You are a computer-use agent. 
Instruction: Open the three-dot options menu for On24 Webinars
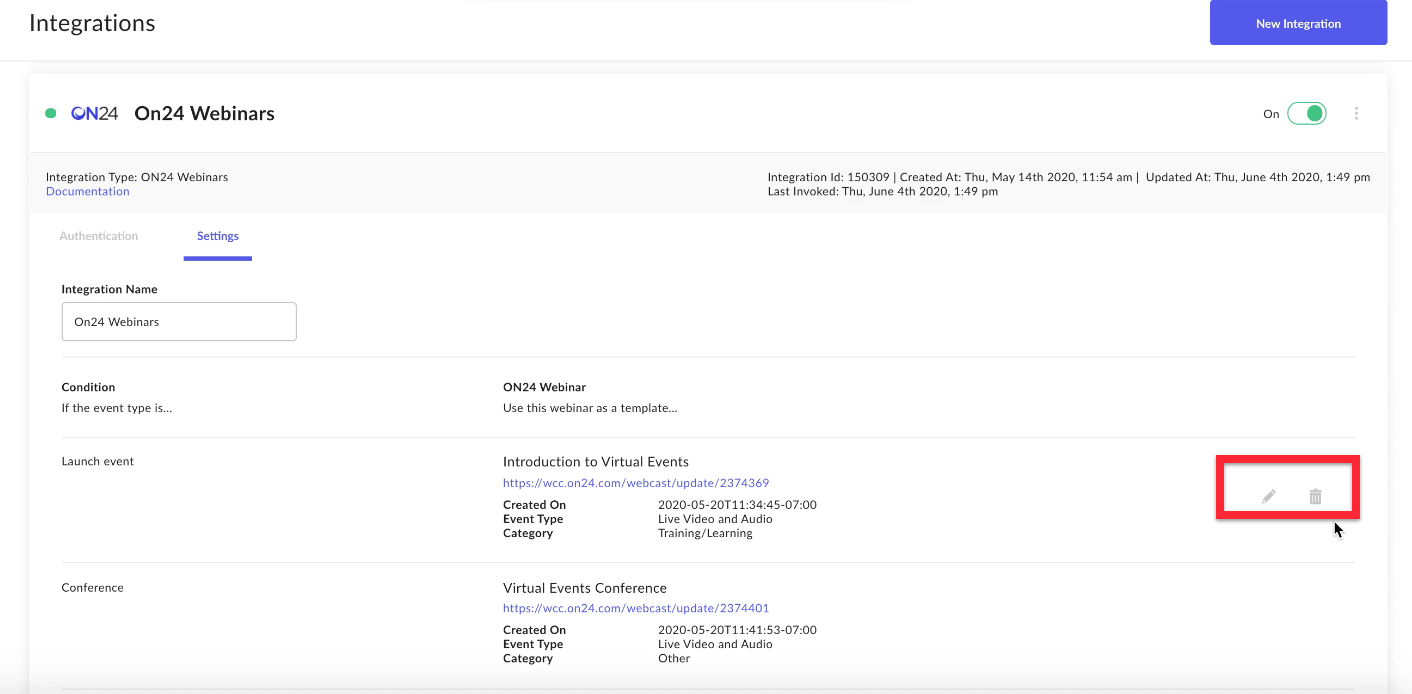(x=1356, y=114)
